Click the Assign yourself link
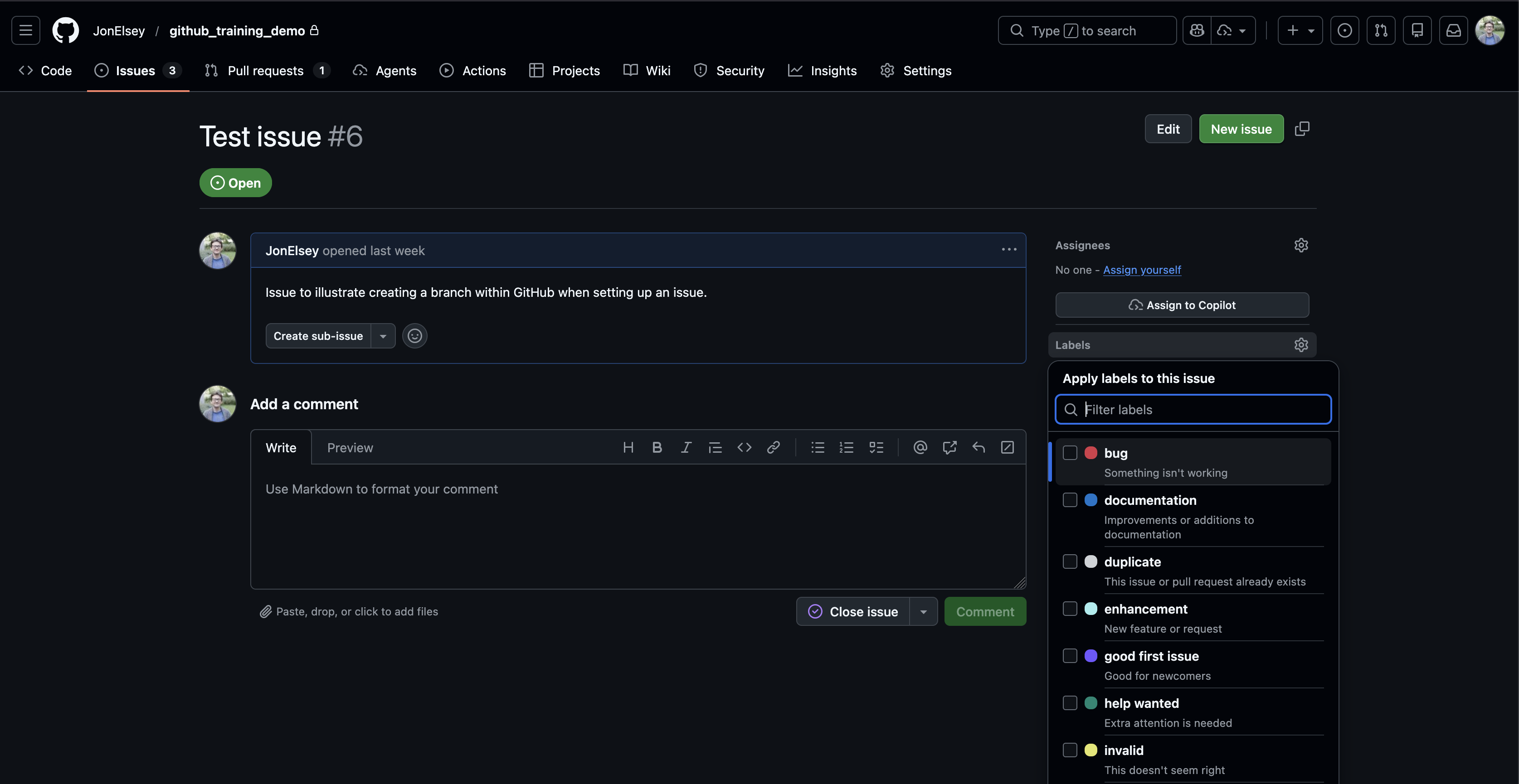 pyautogui.click(x=1142, y=270)
